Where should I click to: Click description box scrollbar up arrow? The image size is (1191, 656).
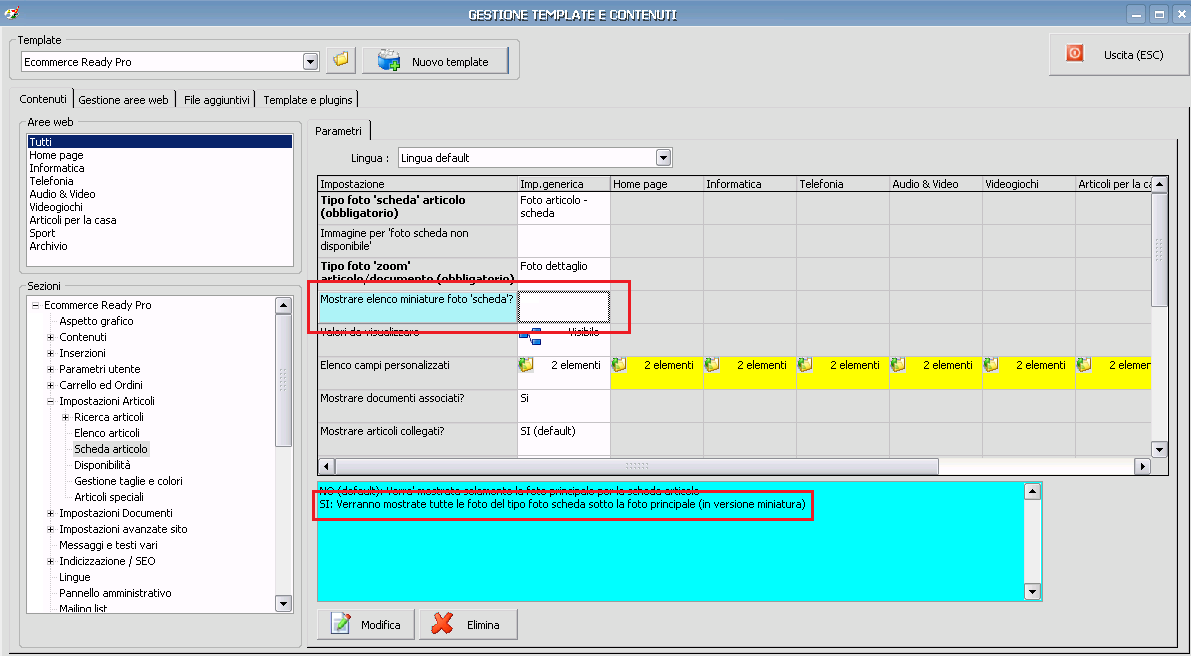click(x=1032, y=491)
